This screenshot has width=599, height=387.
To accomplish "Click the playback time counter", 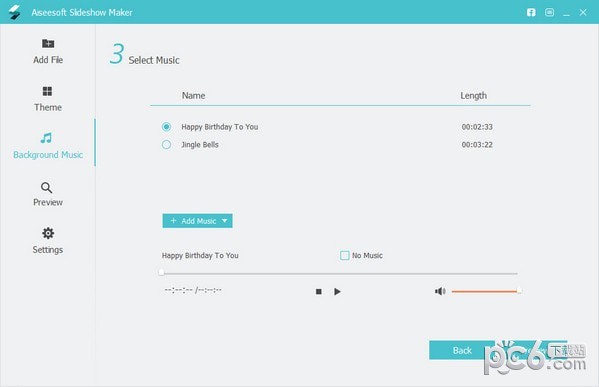I will pyautogui.click(x=193, y=290).
